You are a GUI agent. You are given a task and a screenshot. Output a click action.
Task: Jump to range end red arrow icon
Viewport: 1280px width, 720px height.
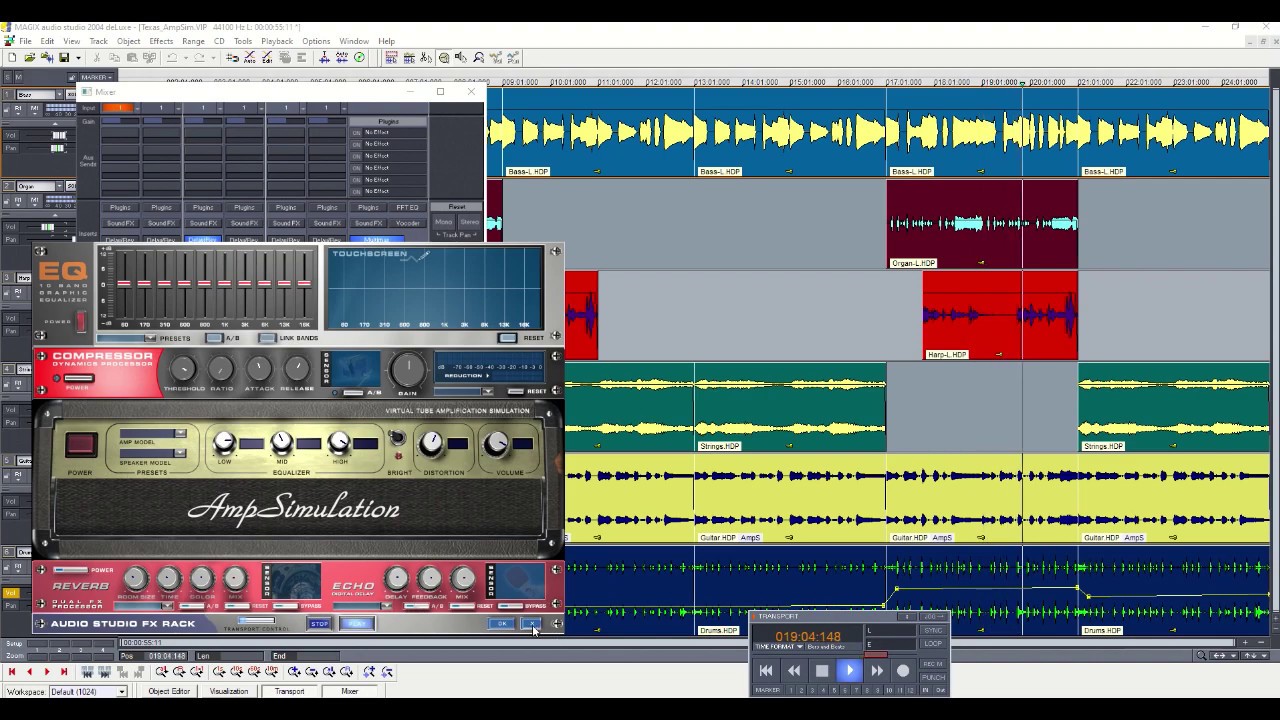(x=64, y=672)
